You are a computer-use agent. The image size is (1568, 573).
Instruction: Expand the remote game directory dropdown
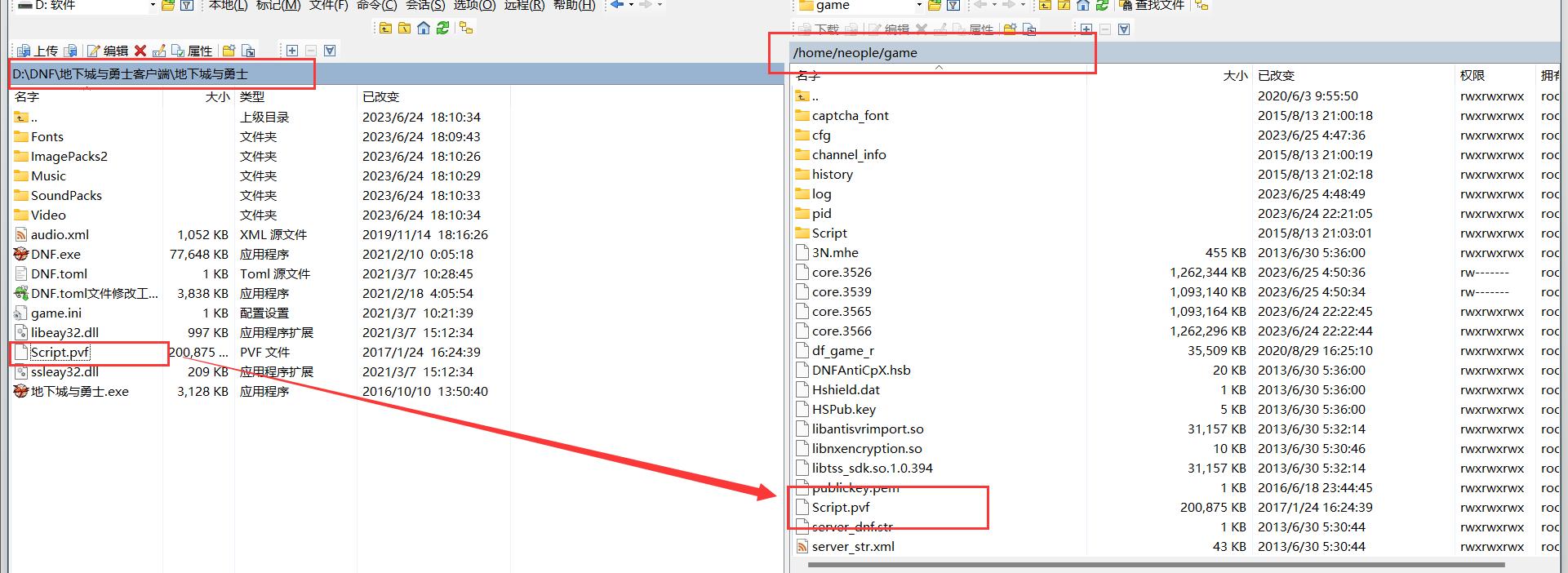click(x=918, y=6)
